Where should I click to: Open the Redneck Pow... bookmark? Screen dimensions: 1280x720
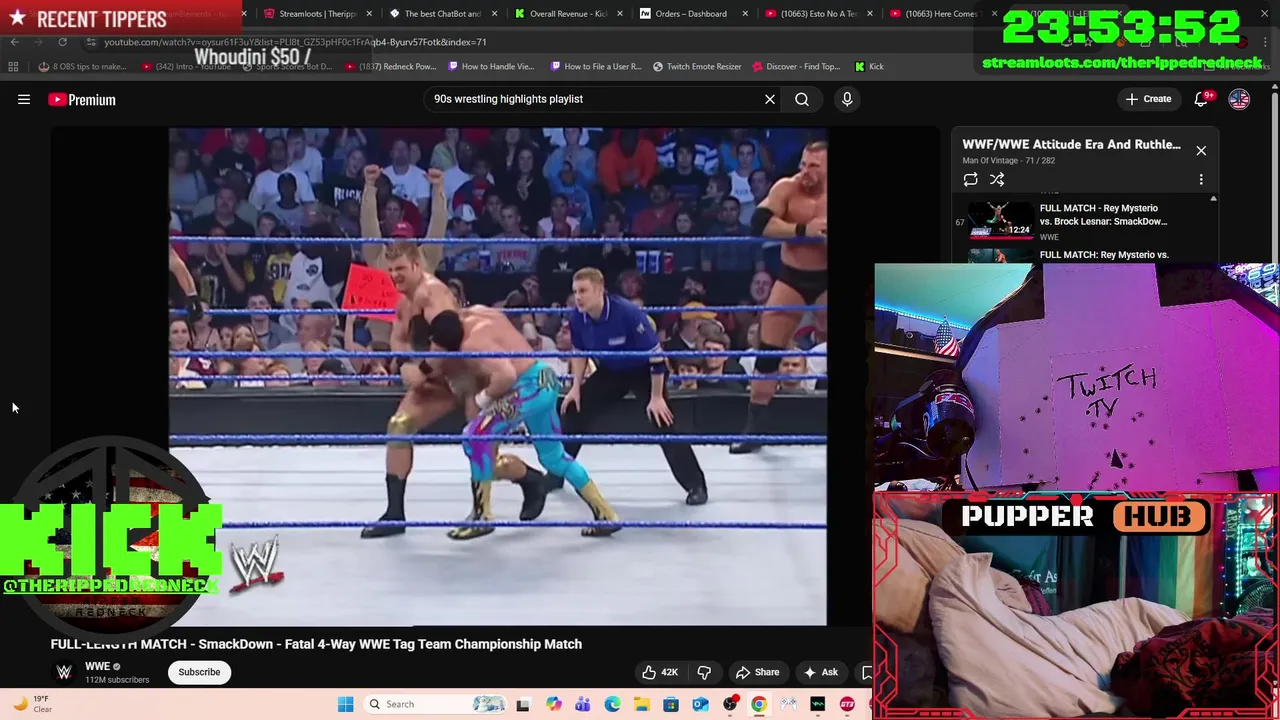(x=390, y=66)
